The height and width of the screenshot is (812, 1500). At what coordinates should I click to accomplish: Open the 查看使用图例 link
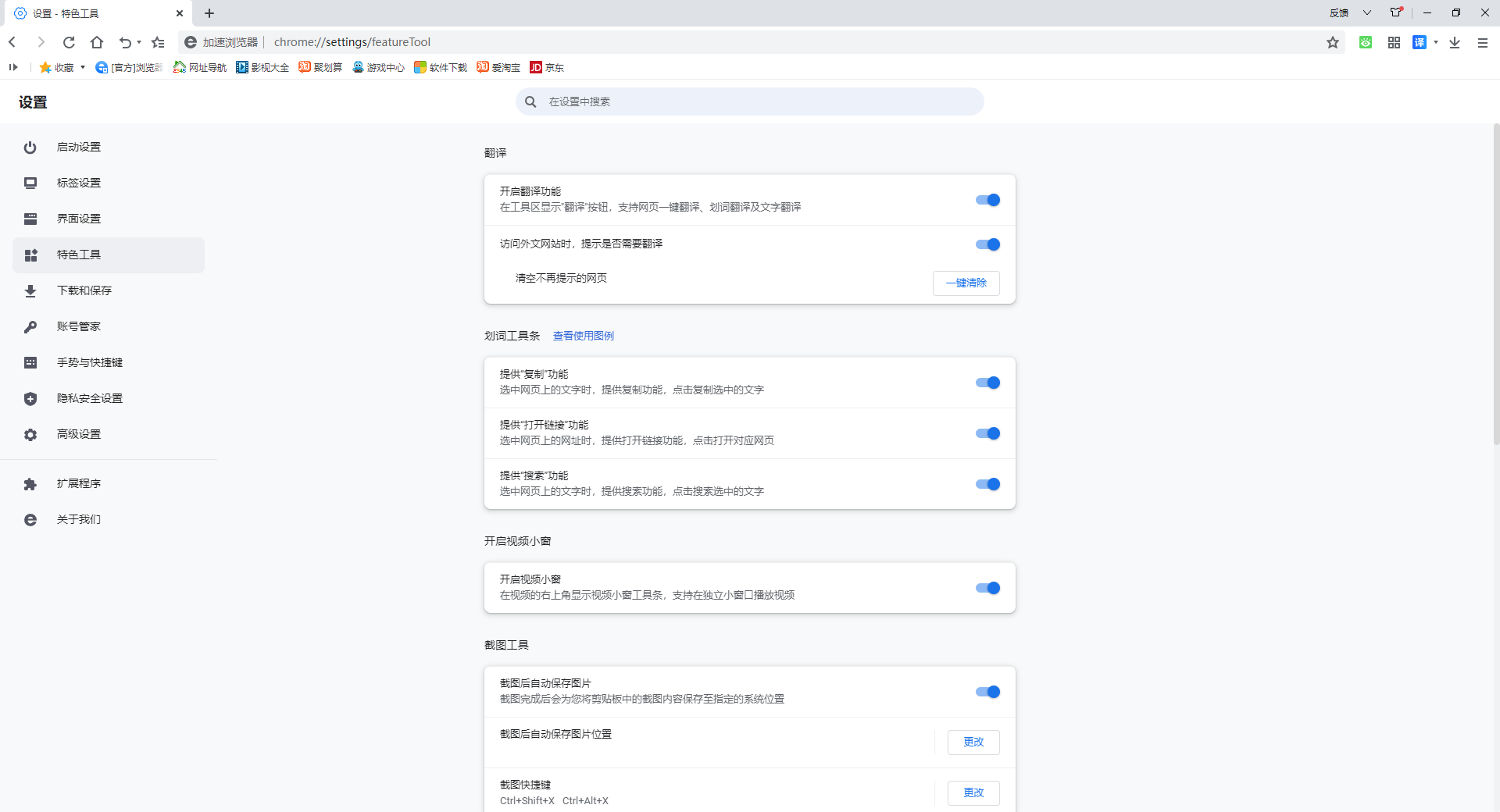(x=583, y=336)
